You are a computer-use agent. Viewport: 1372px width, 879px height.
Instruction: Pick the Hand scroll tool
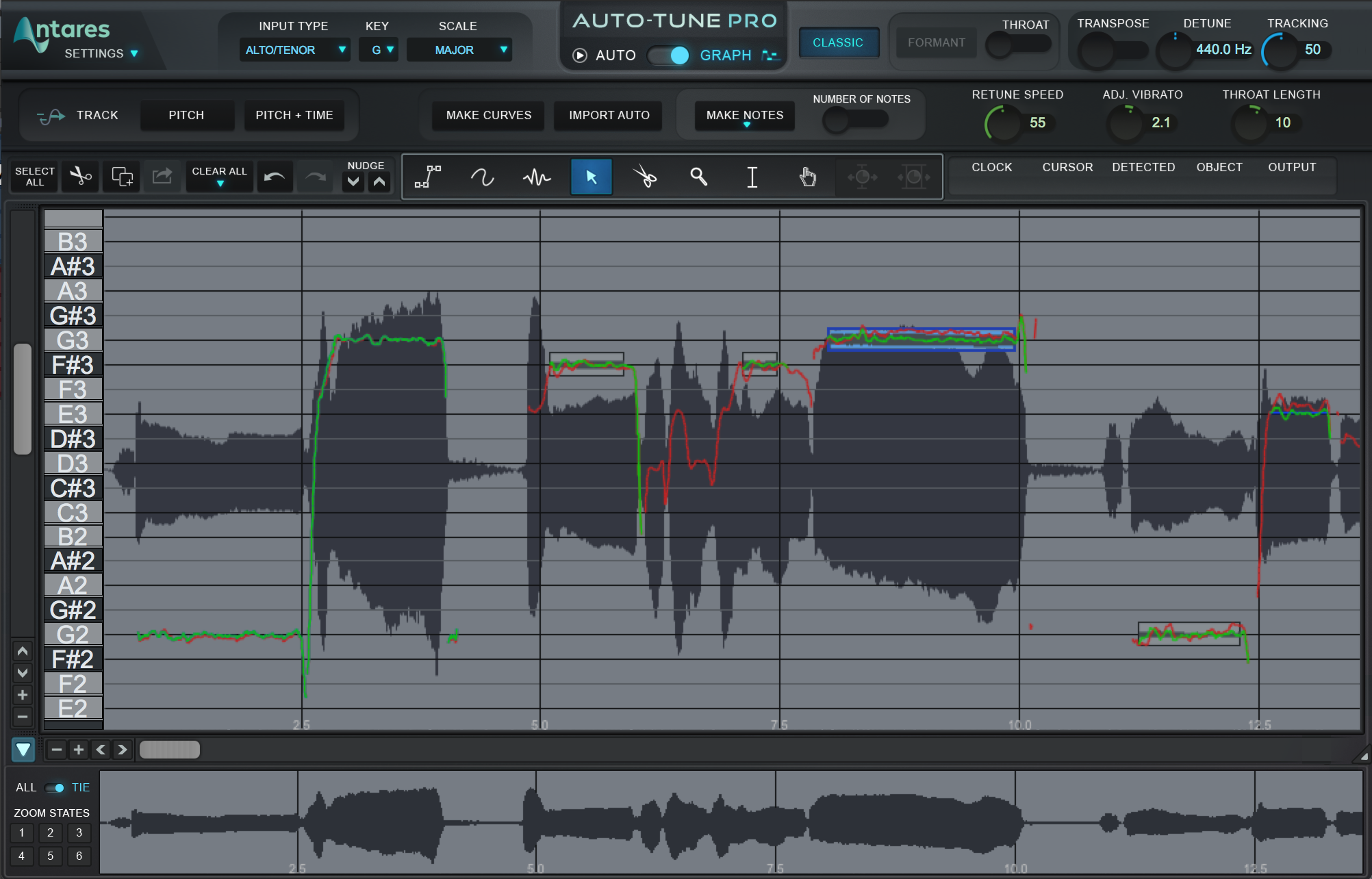(x=807, y=177)
